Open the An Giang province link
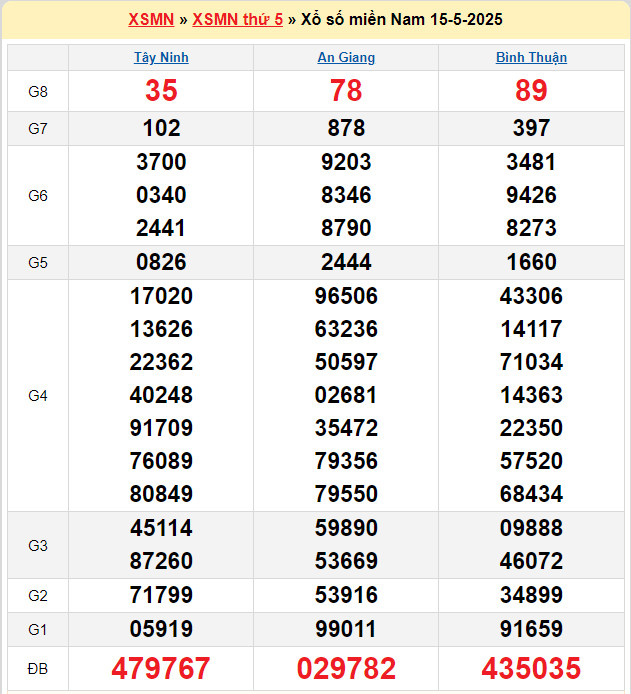Viewport: 631px width, 694px height. [x=346, y=58]
